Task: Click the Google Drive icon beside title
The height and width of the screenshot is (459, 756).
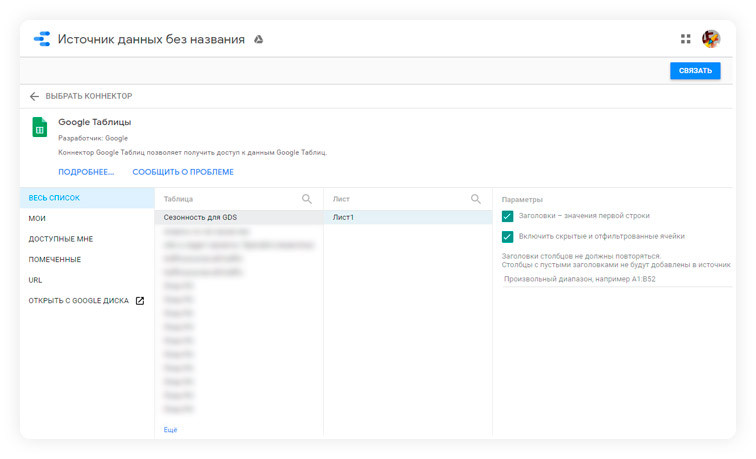Action: click(258, 40)
